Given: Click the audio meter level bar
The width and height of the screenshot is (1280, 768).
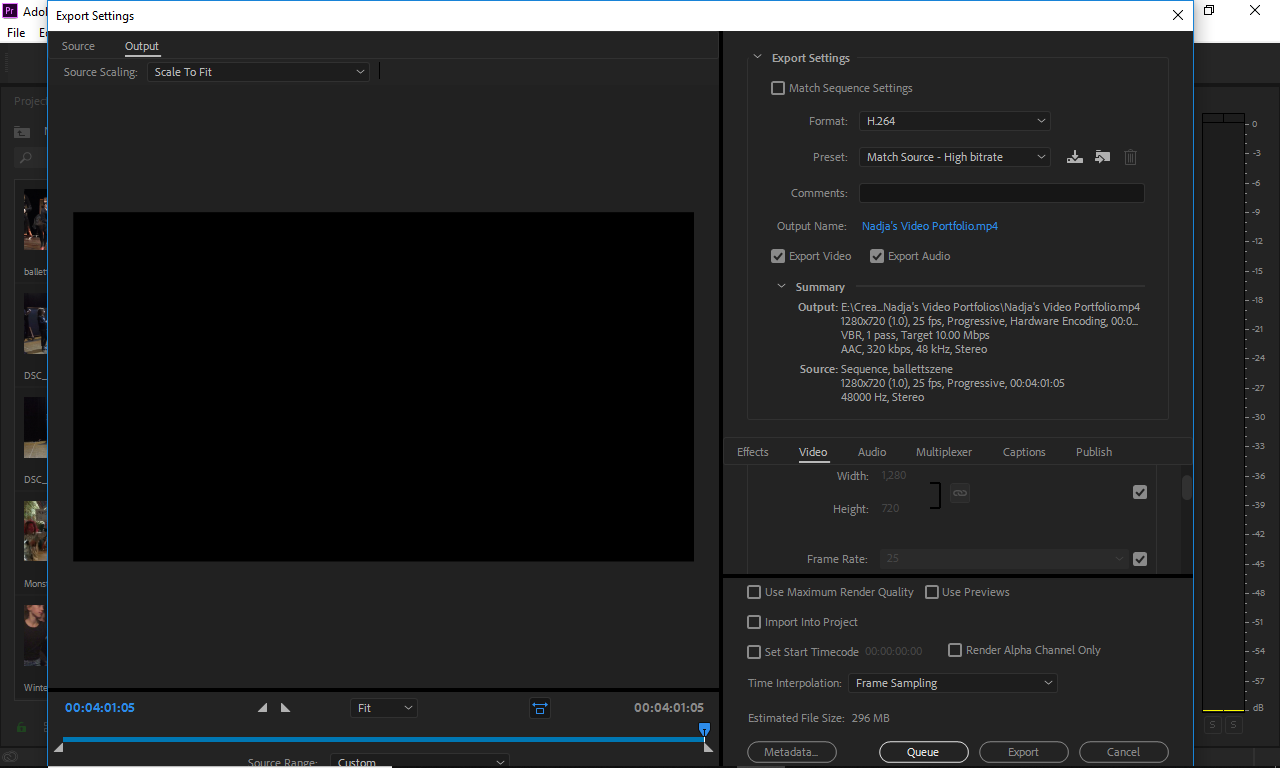Looking at the screenshot, I should 1223,411.
